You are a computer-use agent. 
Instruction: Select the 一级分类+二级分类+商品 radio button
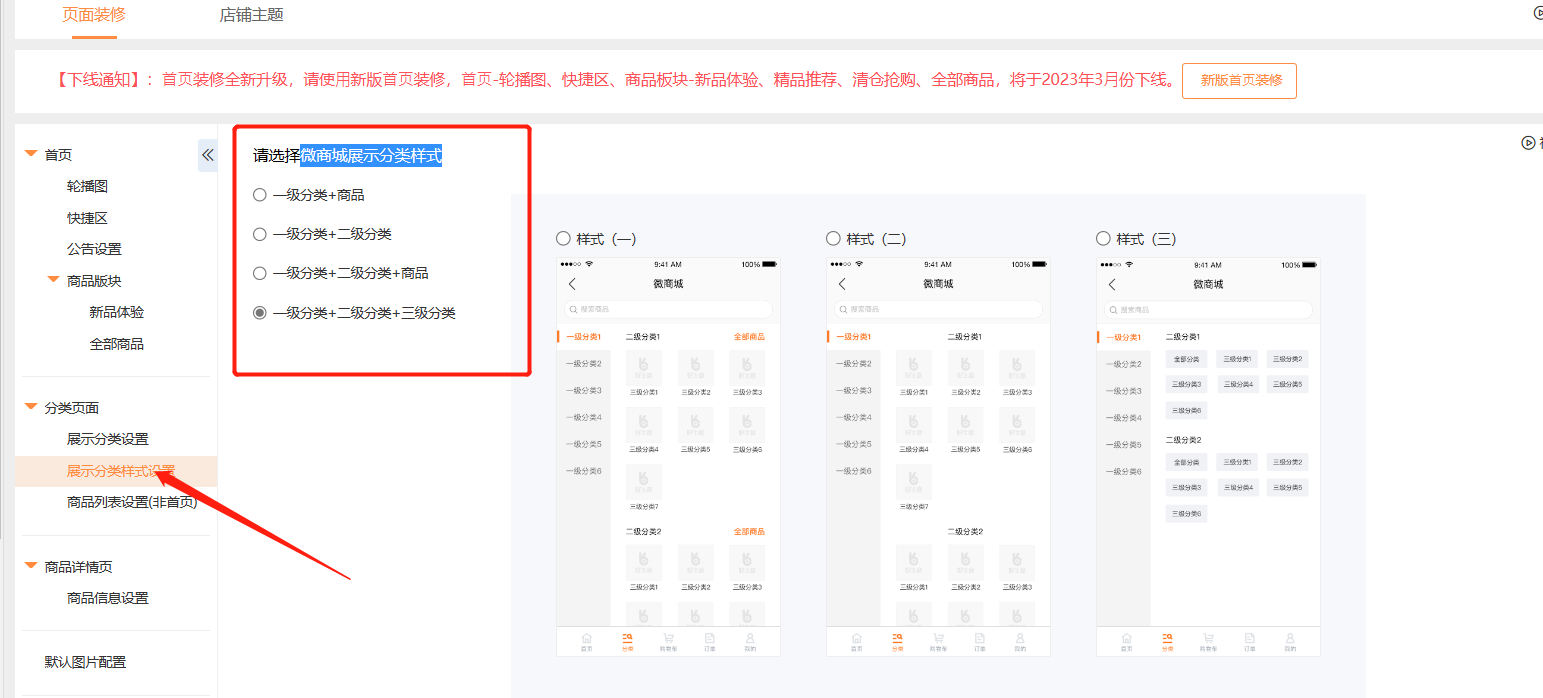[x=260, y=273]
